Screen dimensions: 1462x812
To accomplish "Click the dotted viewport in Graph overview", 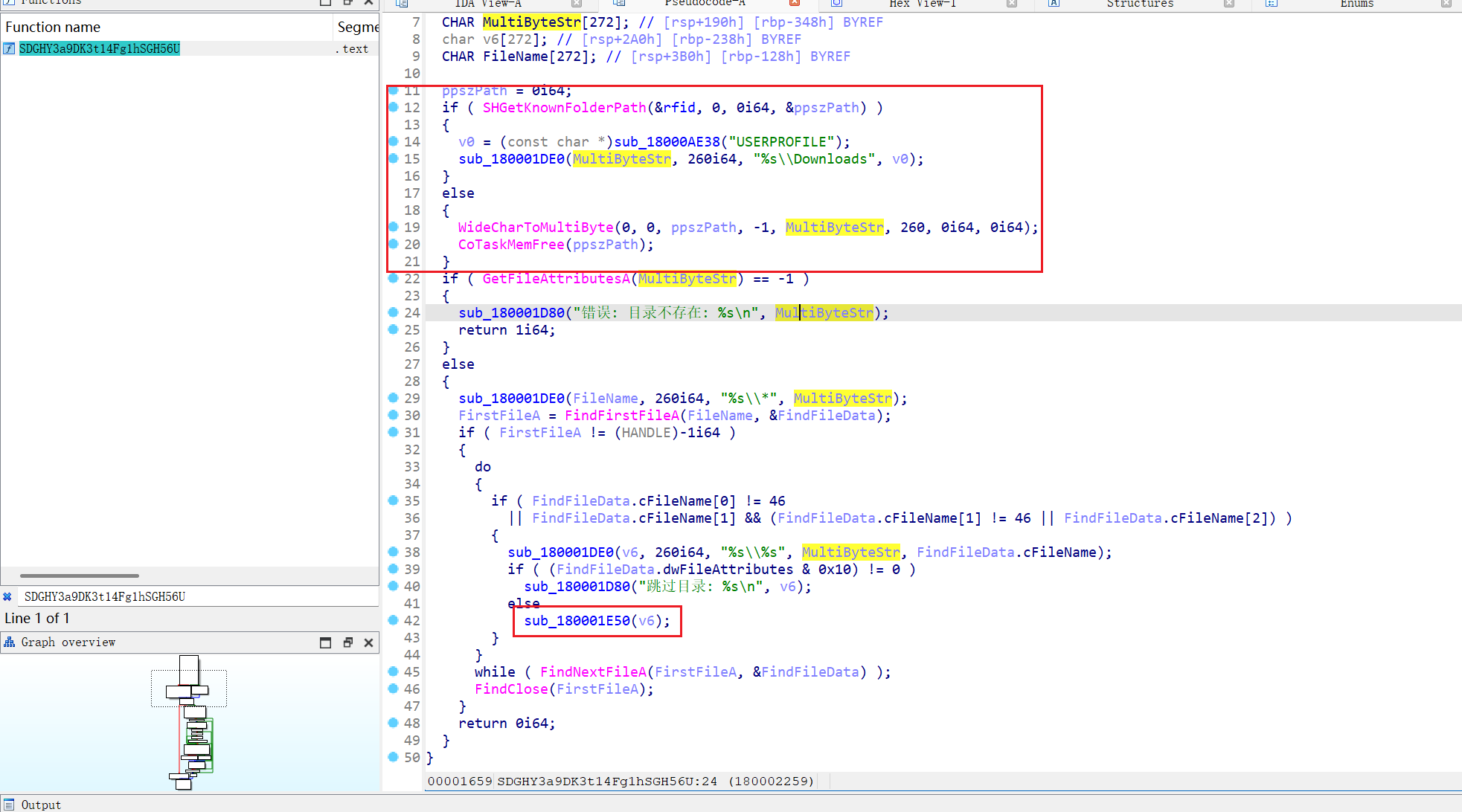I will 189,688.
